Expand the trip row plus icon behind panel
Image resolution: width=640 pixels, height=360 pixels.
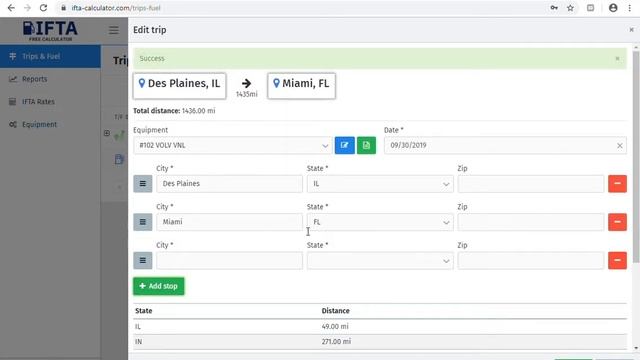point(107,133)
